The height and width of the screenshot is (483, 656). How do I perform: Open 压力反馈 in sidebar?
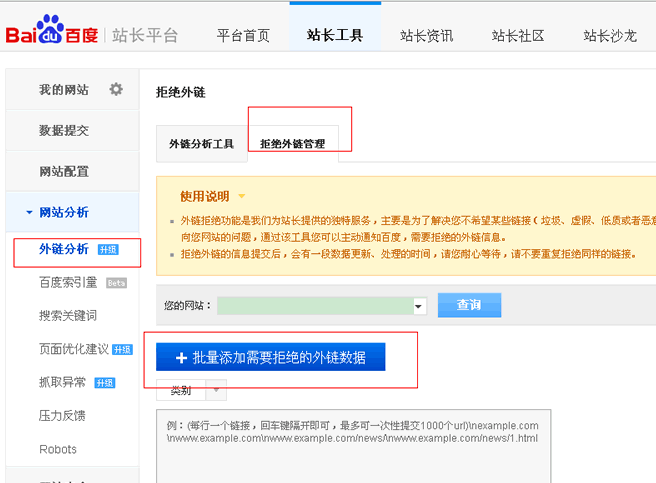pos(62,416)
